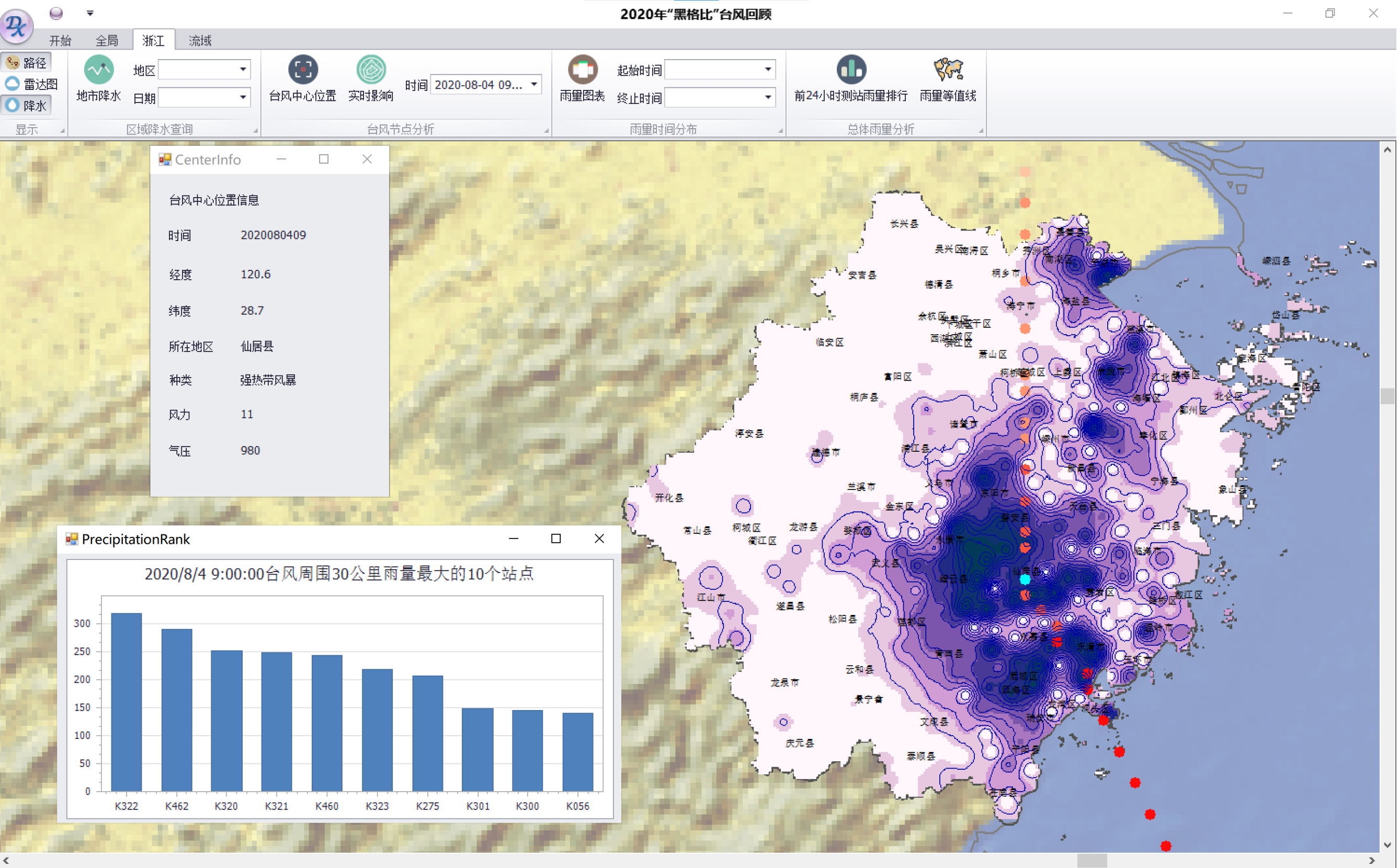Switch to the 流域 ribbon tab
Image resolution: width=1399 pixels, height=868 pixels.
click(199, 40)
